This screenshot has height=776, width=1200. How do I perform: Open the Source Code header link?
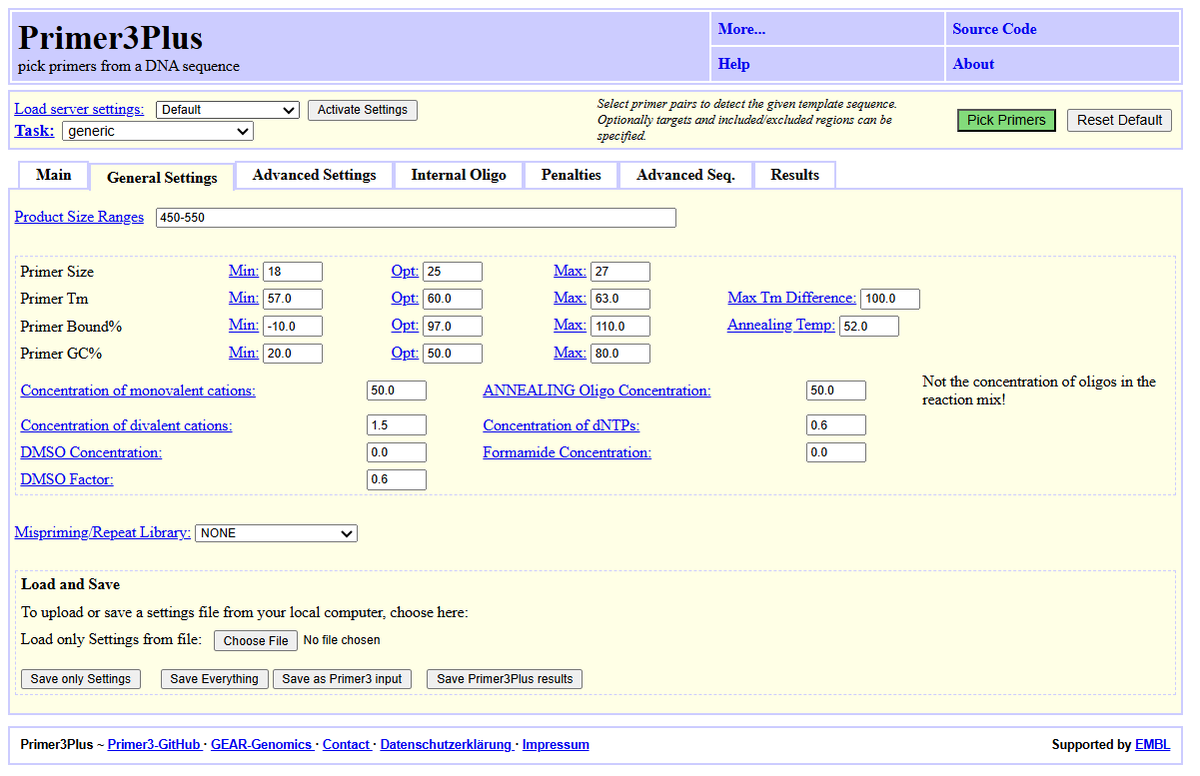(994, 29)
